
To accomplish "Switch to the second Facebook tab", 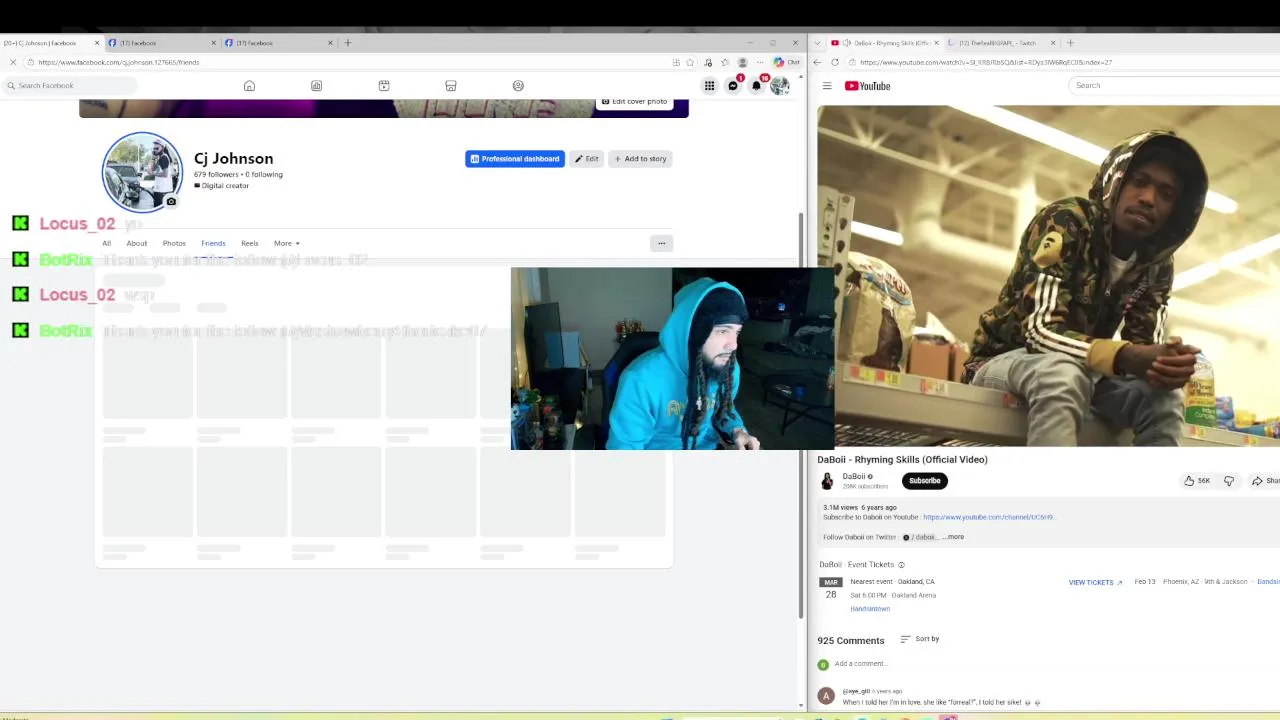I will tap(160, 43).
